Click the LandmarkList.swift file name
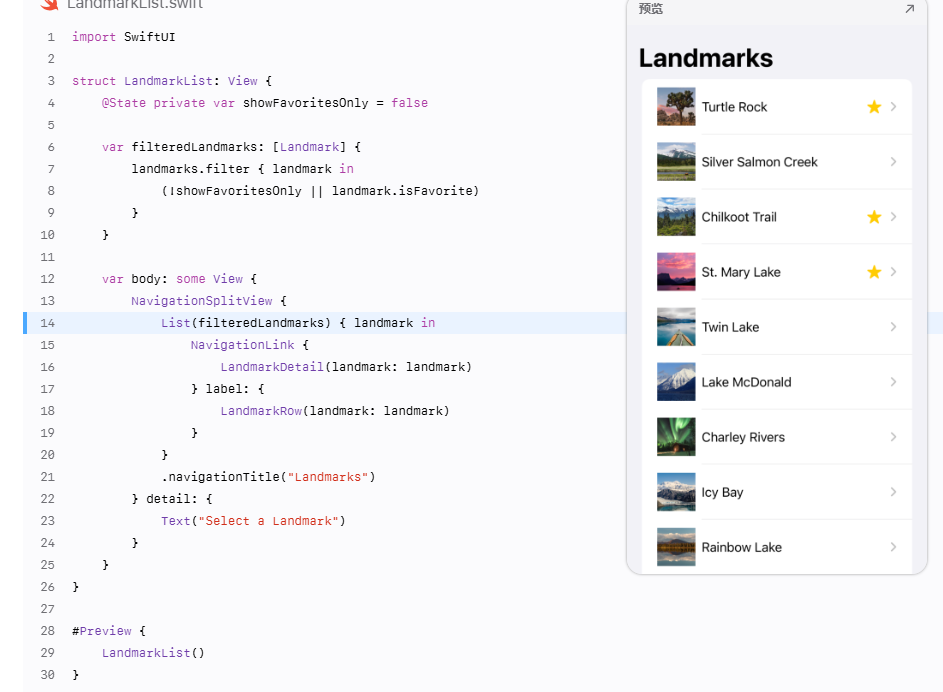The image size is (943, 692). [135, 5]
